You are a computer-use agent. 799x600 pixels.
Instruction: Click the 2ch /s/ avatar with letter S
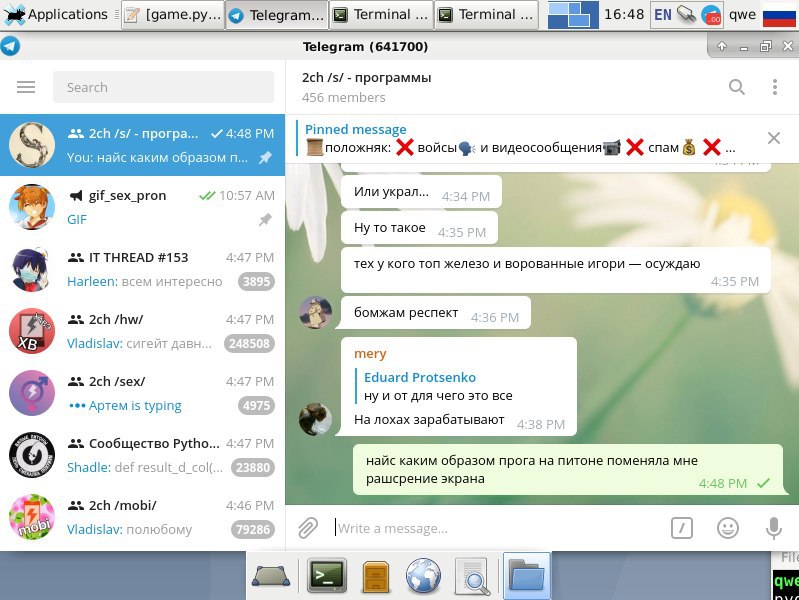tap(32, 145)
